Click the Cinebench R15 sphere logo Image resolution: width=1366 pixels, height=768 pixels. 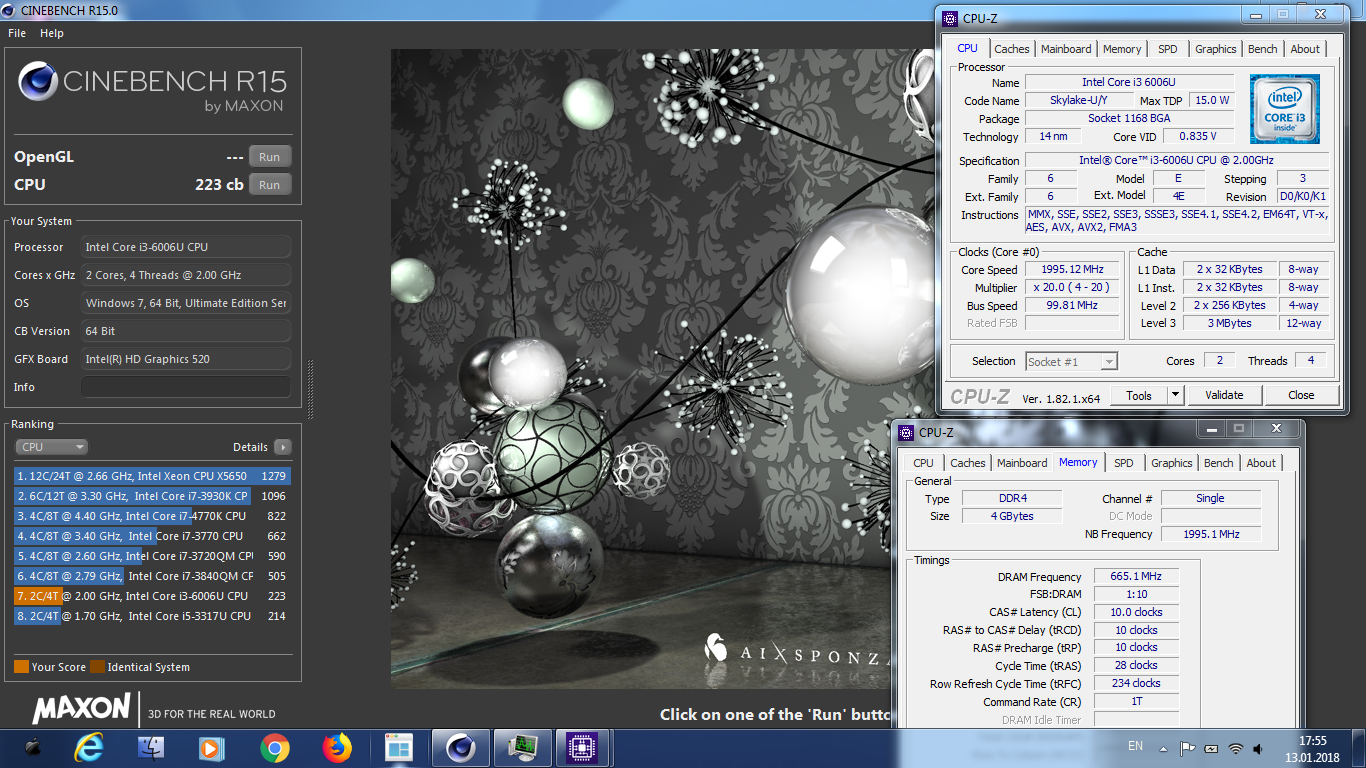(37, 82)
